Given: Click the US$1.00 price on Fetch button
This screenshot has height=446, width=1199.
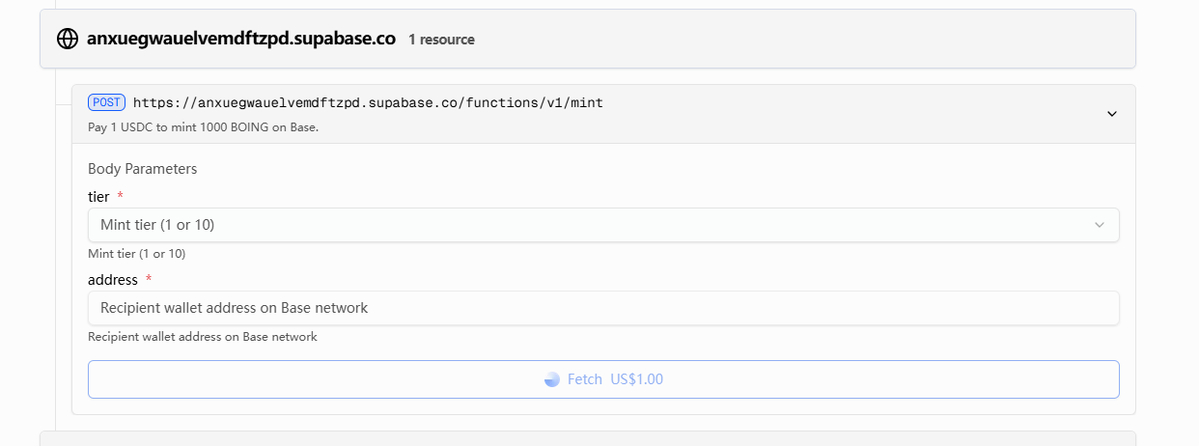Looking at the screenshot, I should point(637,380).
